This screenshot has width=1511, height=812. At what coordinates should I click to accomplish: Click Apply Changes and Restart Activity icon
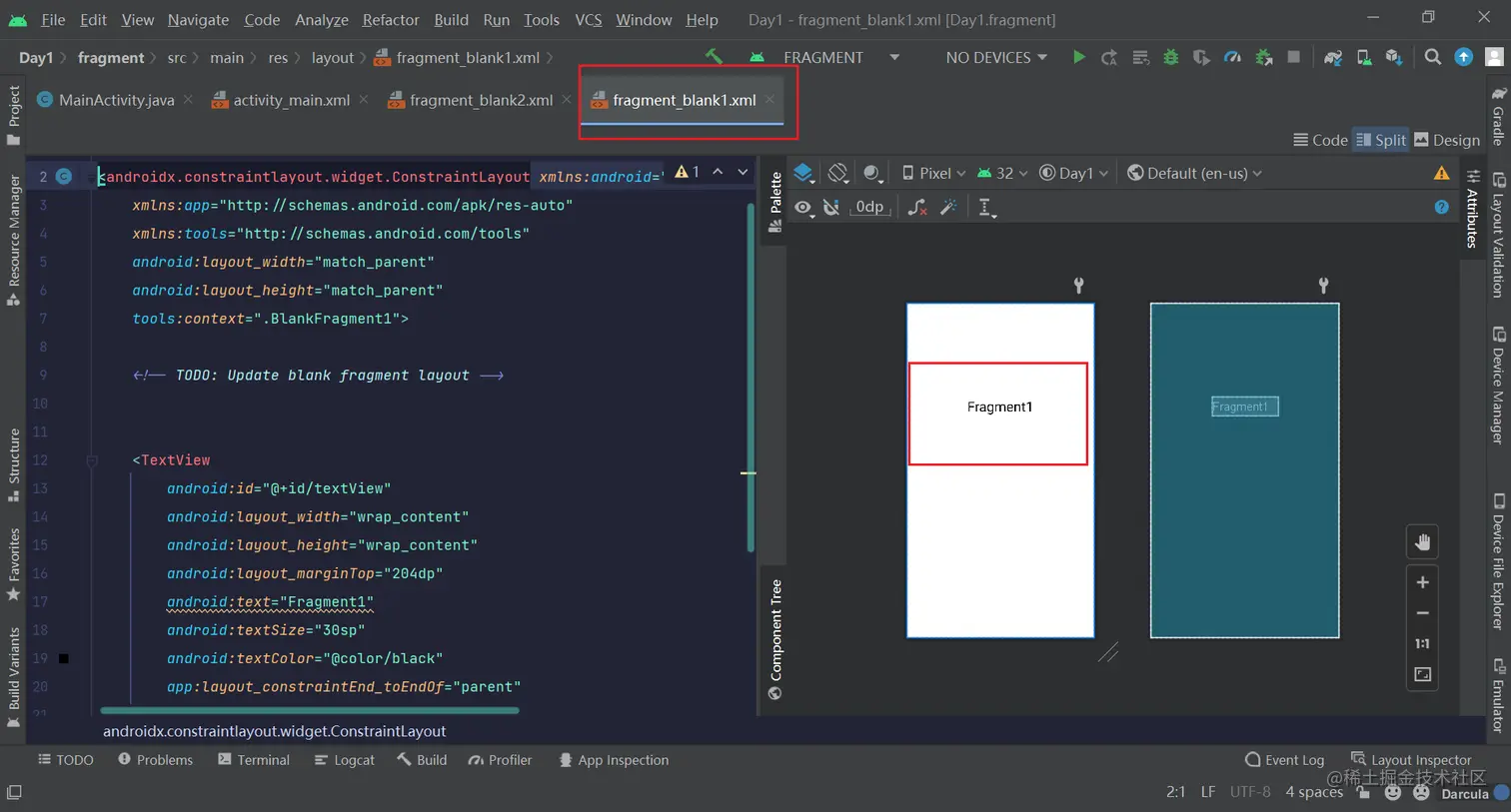(x=1109, y=57)
